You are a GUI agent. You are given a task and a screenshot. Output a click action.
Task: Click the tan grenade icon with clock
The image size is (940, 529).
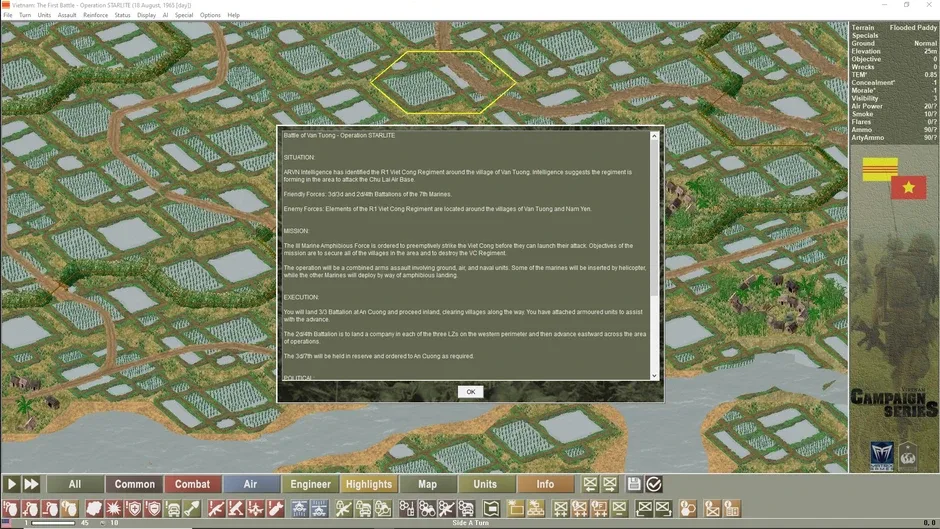point(70,509)
